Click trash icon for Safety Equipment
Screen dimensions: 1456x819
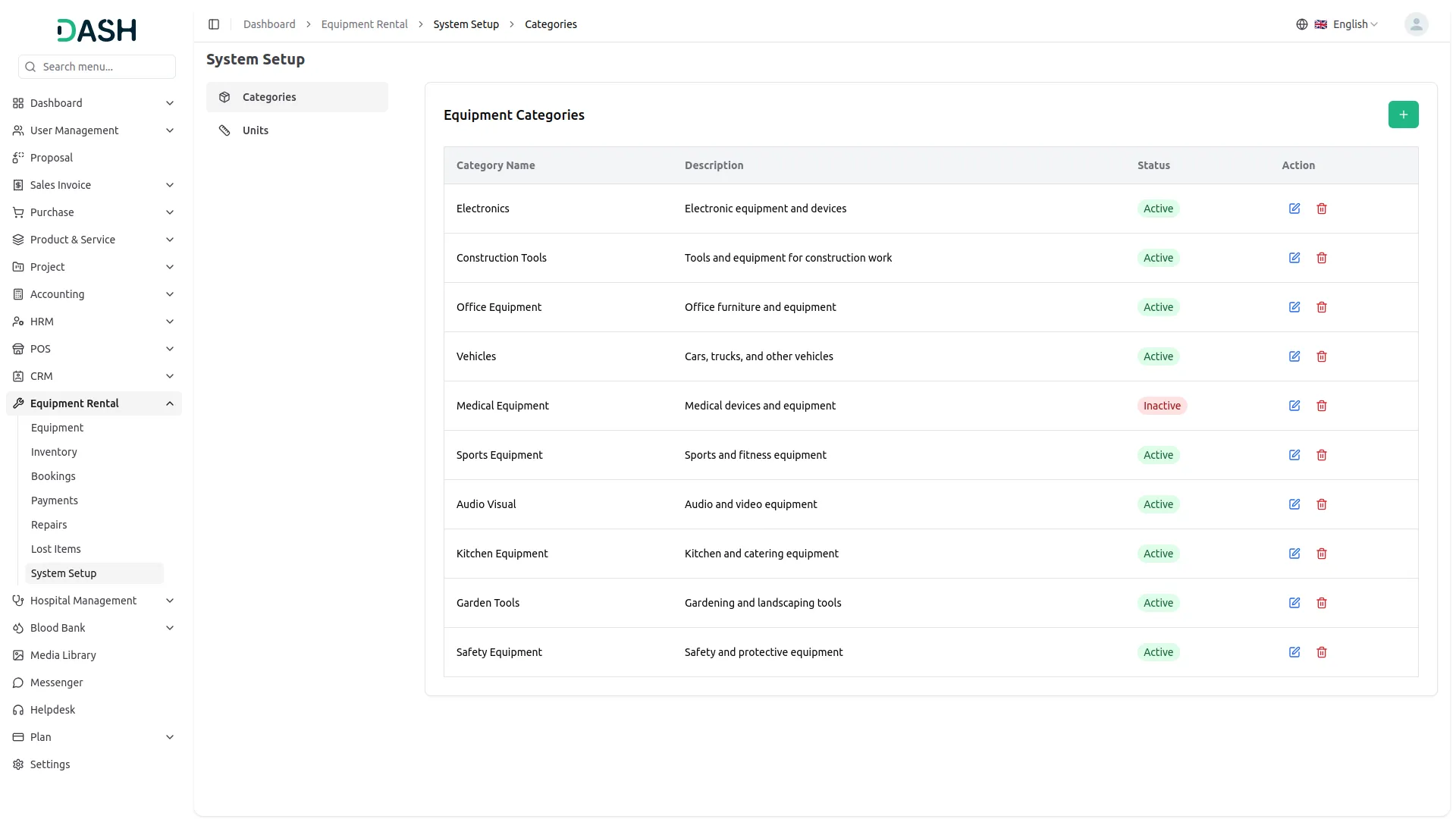pyautogui.click(x=1322, y=652)
